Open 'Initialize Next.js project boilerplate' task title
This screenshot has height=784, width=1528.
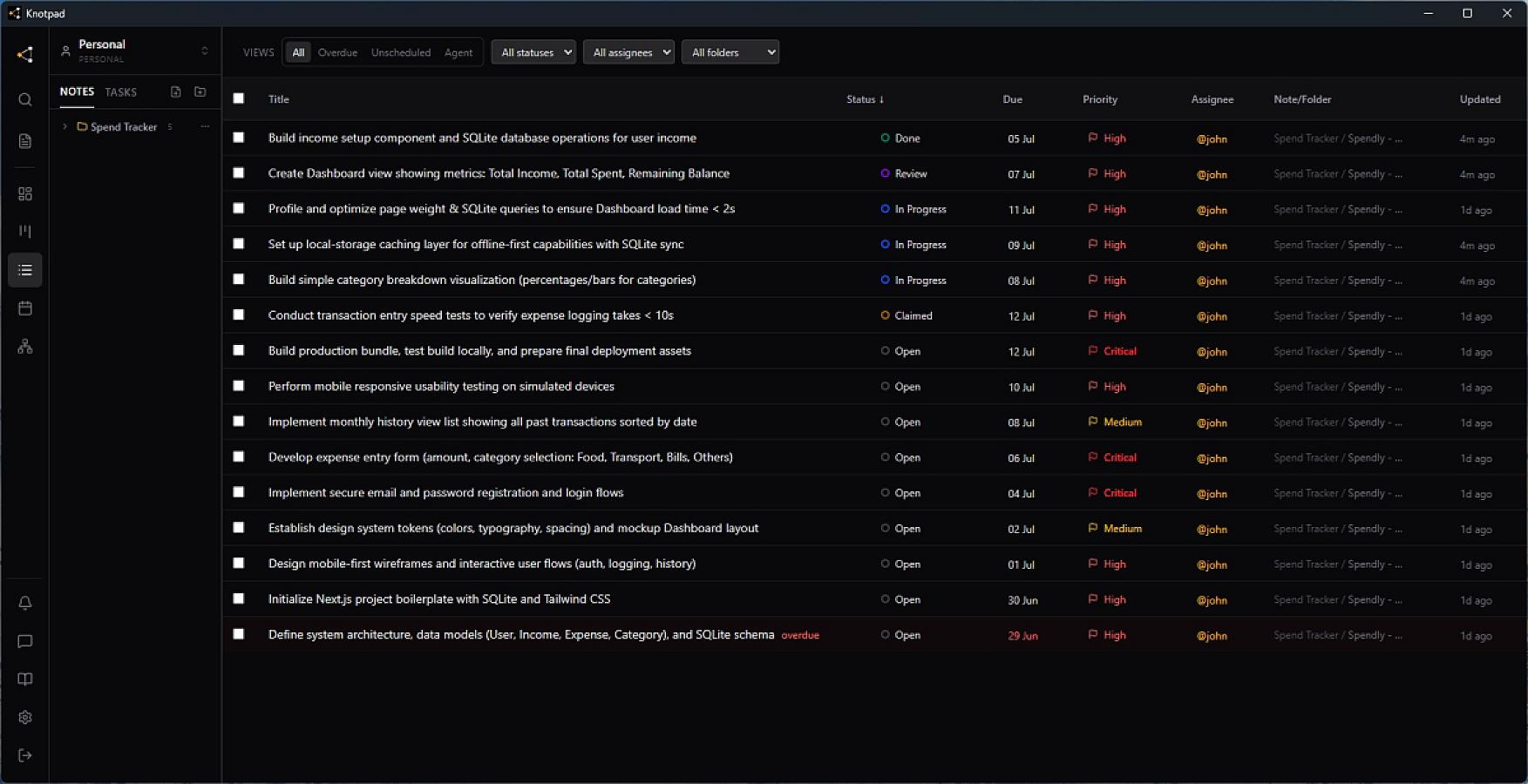pos(439,599)
